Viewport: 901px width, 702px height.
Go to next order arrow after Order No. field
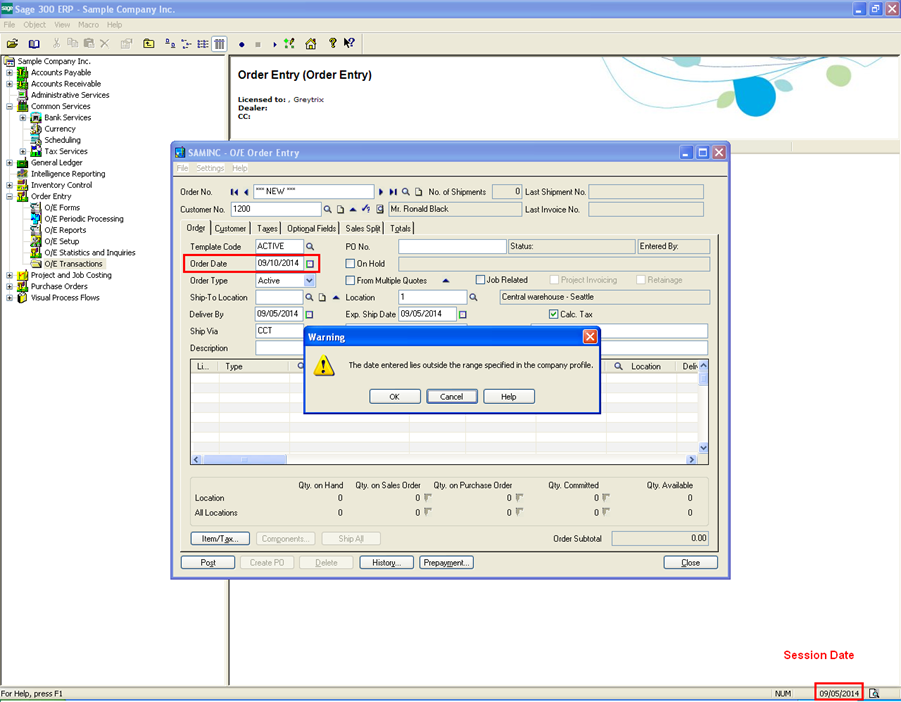click(380, 192)
